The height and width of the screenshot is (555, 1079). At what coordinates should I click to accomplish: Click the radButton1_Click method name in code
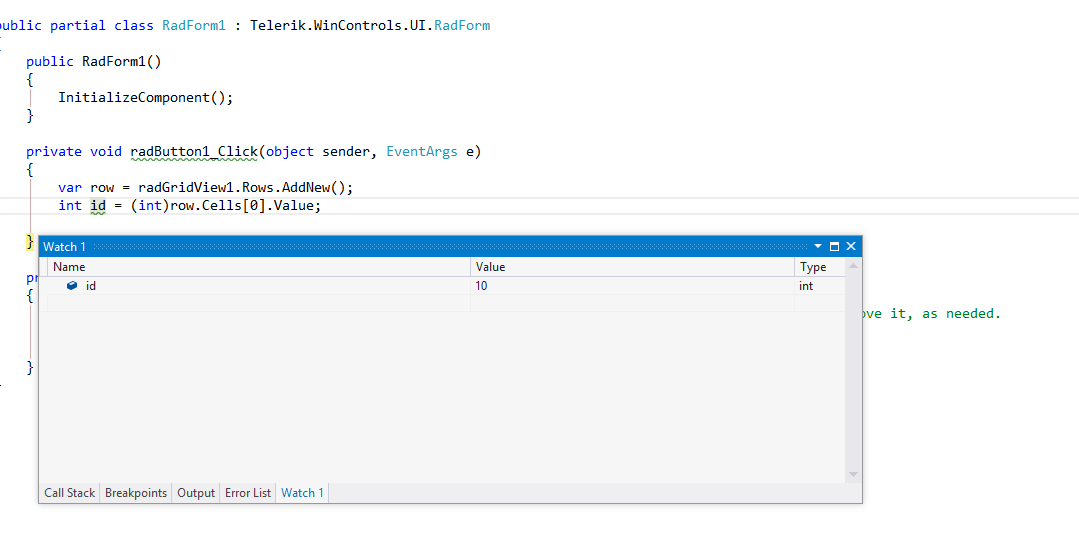pyautogui.click(x=194, y=152)
